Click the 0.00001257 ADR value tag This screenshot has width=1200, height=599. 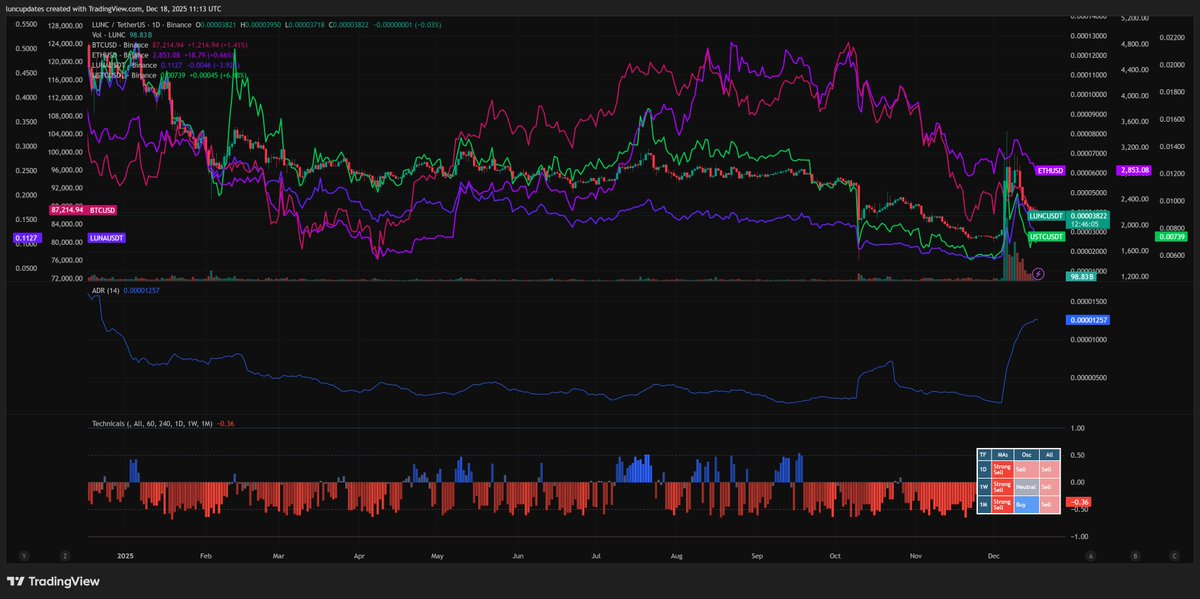1088,320
